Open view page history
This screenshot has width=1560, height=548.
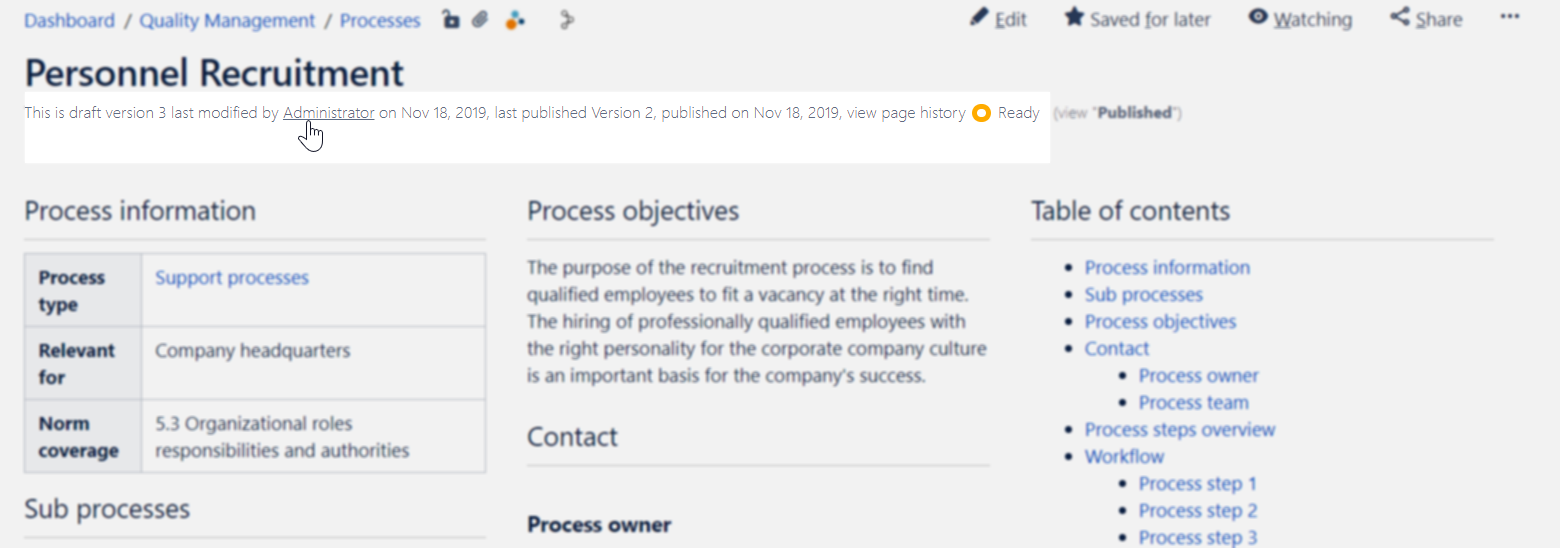[x=906, y=113]
